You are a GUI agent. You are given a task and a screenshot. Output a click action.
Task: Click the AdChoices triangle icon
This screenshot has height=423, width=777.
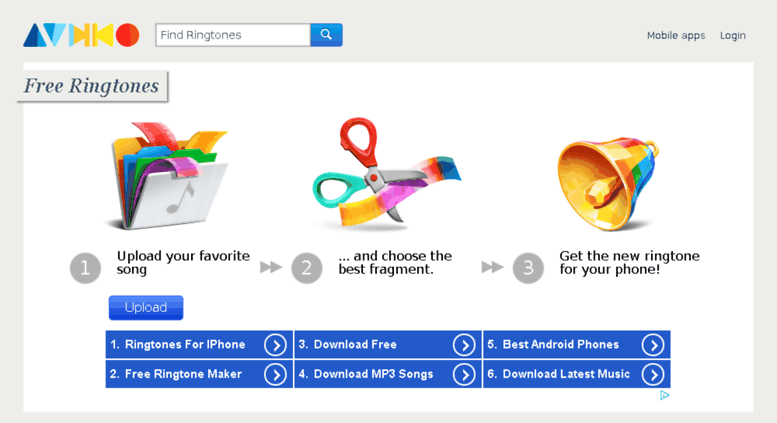pos(665,395)
